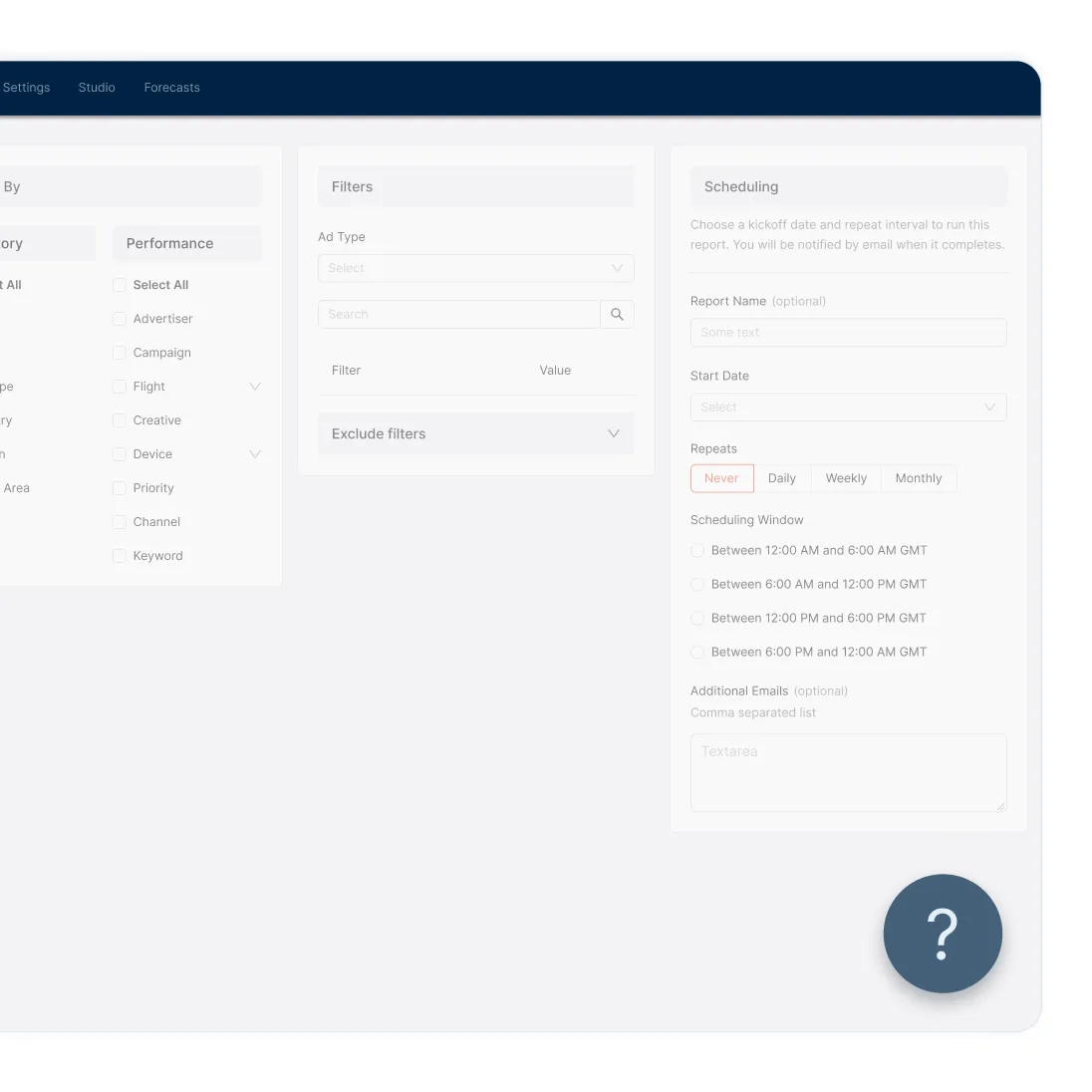
Task: Click the Filters panel header
Action: [475, 186]
